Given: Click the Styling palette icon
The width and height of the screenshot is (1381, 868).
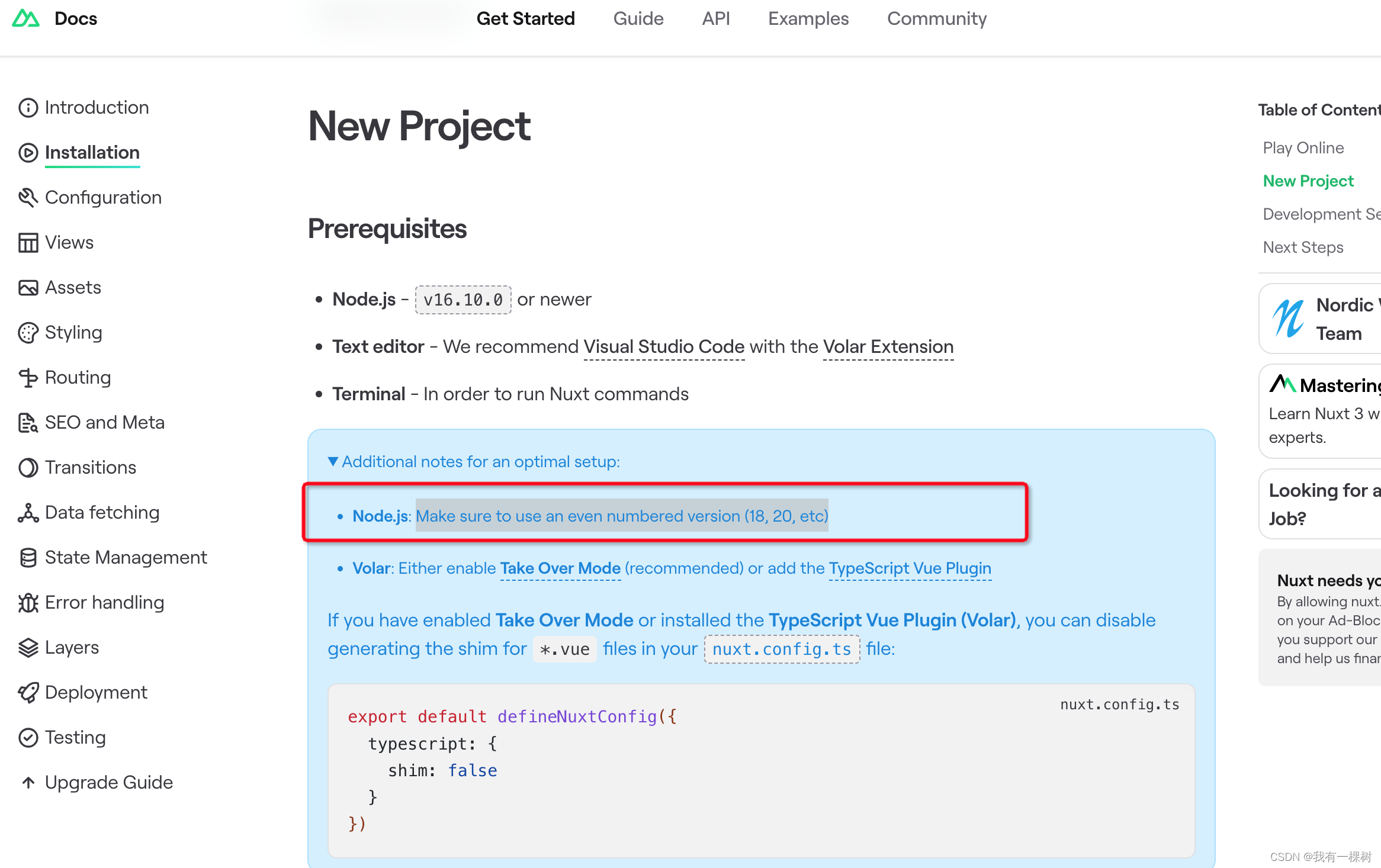Looking at the screenshot, I should 28,333.
